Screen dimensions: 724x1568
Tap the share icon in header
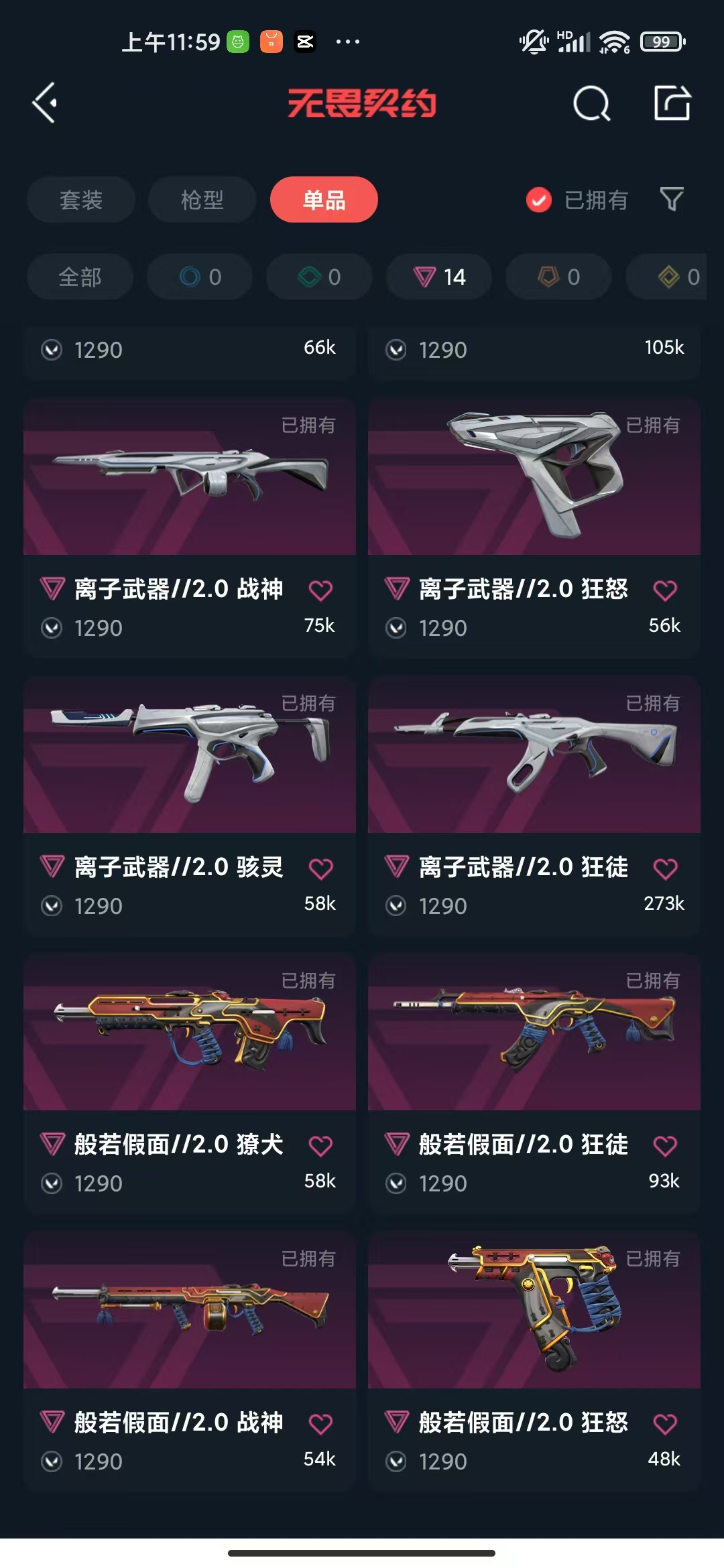coord(672,103)
